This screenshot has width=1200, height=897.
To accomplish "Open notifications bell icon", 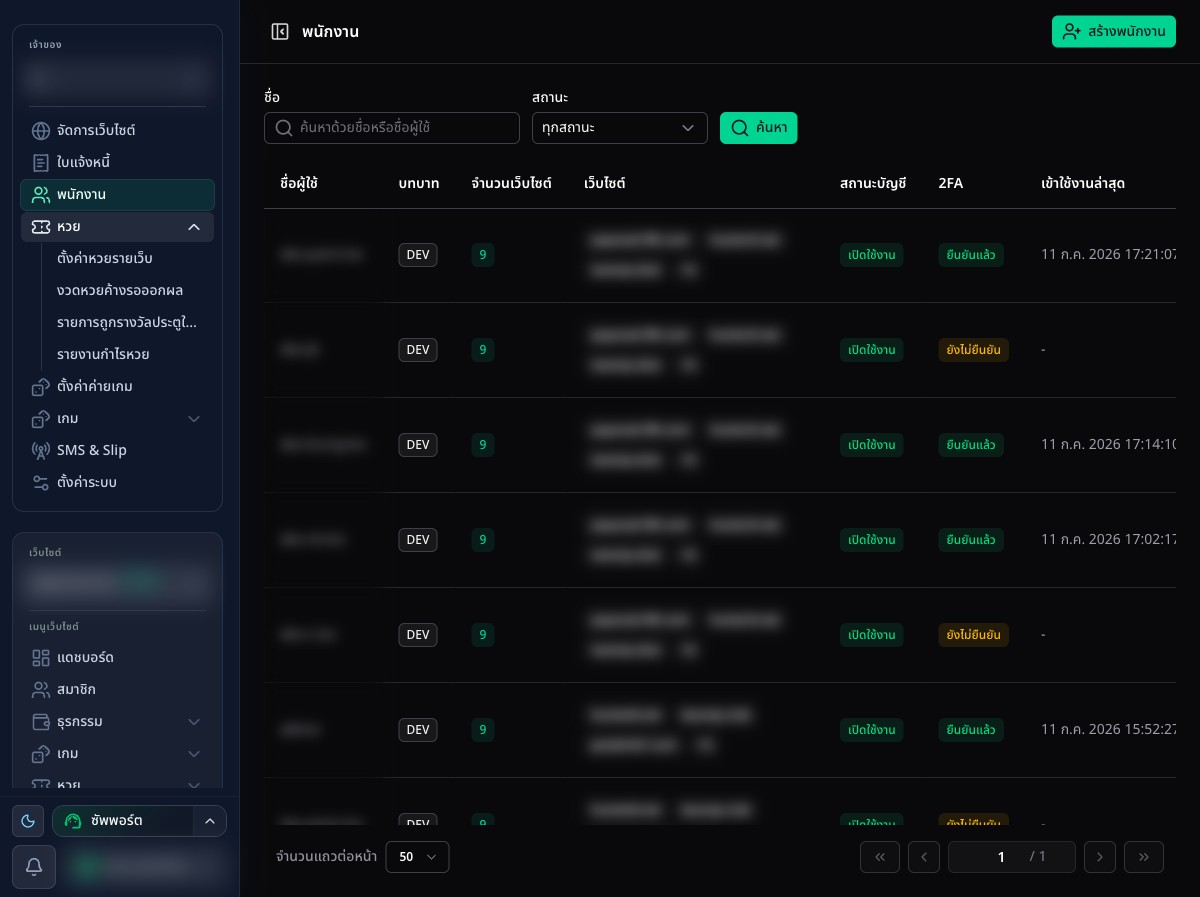I will pos(34,867).
